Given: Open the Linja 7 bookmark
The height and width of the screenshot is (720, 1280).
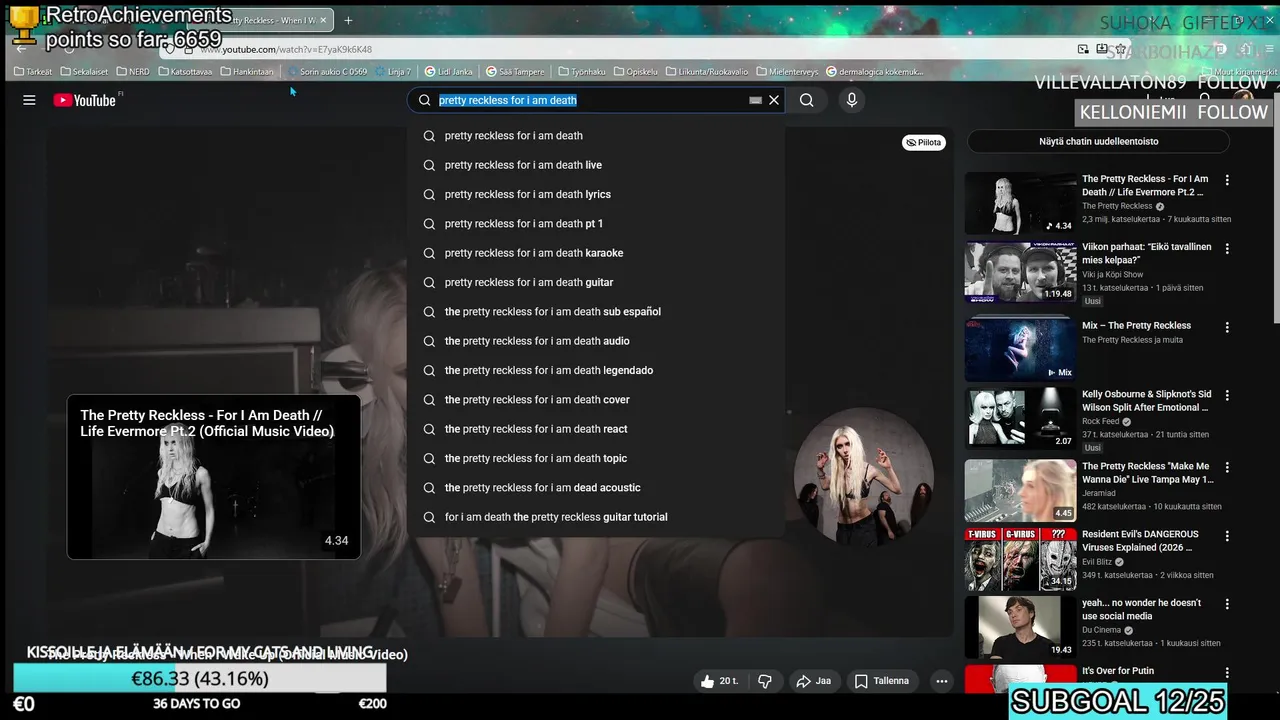Looking at the screenshot, I should point(393,72).
